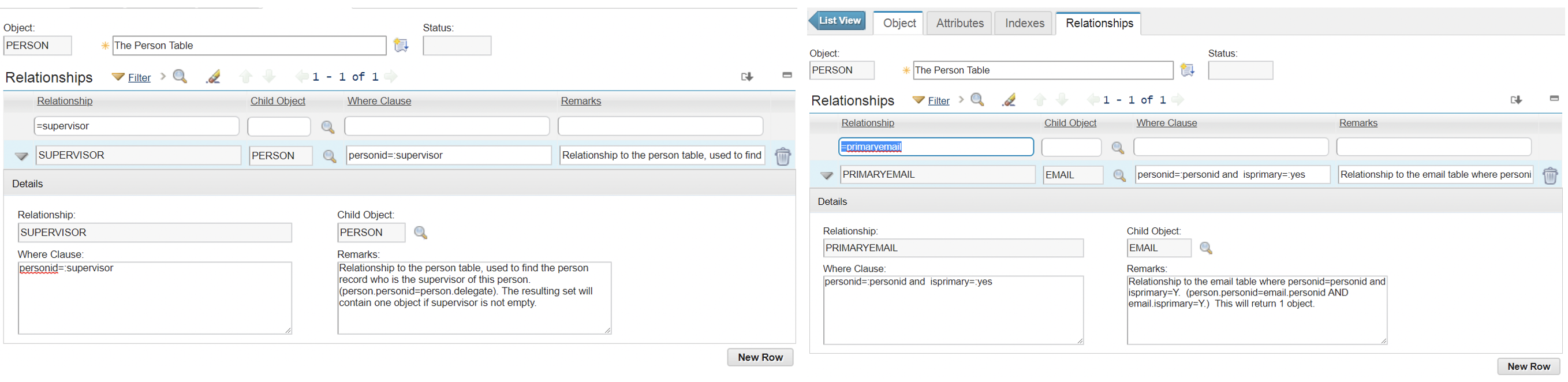The width and height of the screenshot is (1568, 382).
Task: Click trash icon on the PRIMARYEMAIL row
Action: tap(1549, 176)
